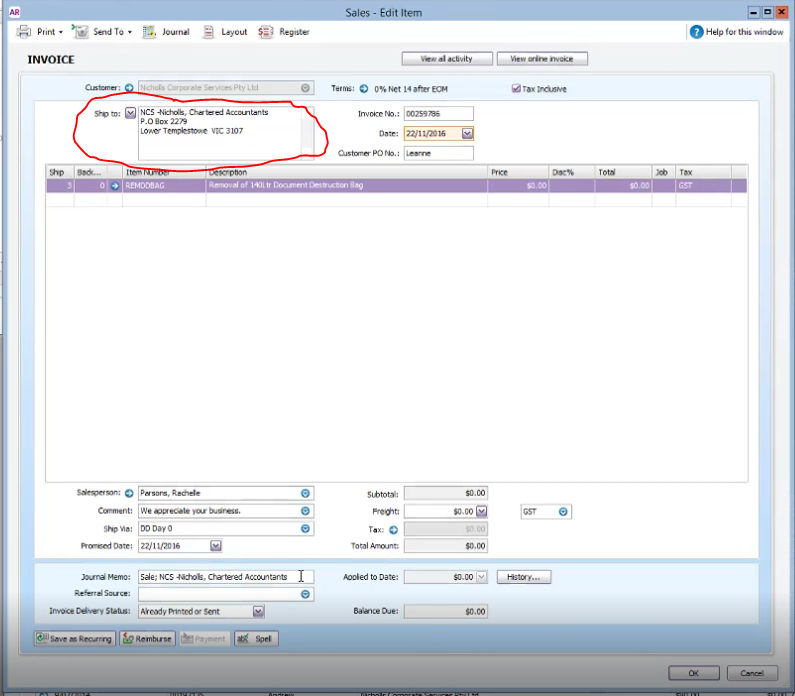This screenshot has width=795, height=696.
Task: Click the View online invoice button
Action: click(542, 59)
